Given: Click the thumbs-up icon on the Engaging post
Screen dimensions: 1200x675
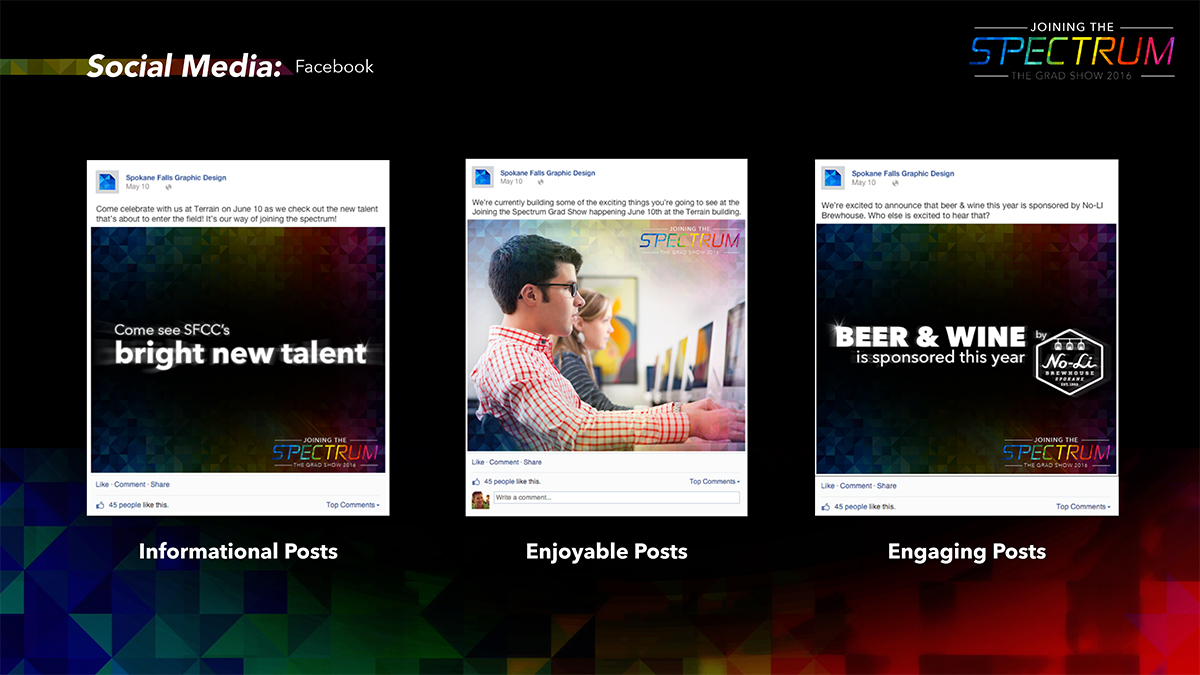Looking at the screenshot, I should [826, 506].
